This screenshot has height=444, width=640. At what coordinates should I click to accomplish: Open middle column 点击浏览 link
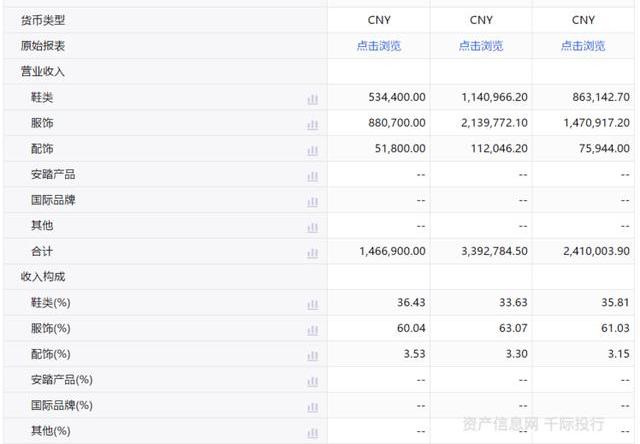coord(481,46)
